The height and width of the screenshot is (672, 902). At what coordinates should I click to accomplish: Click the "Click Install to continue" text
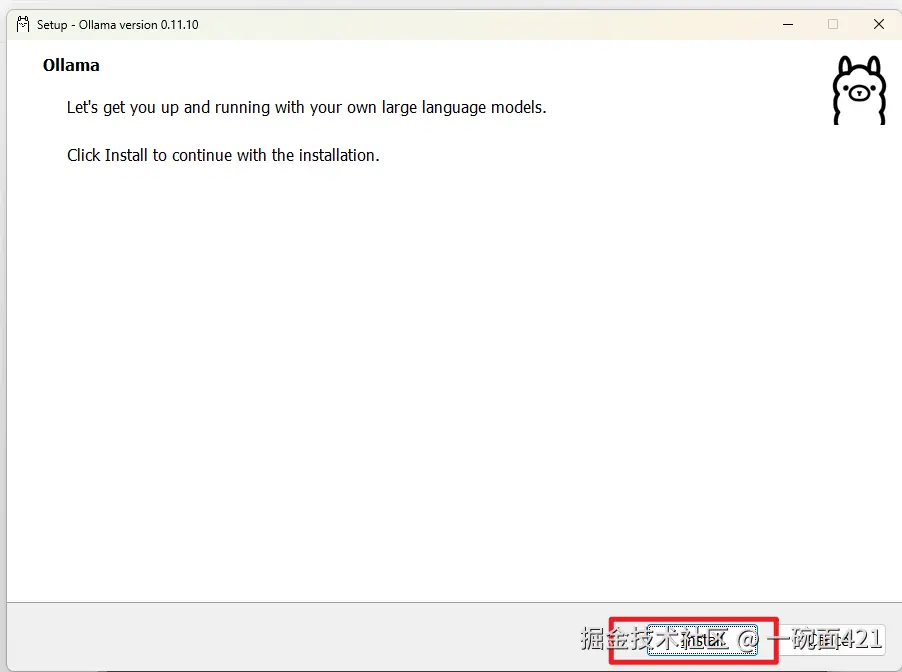click(x=223, y=155)
